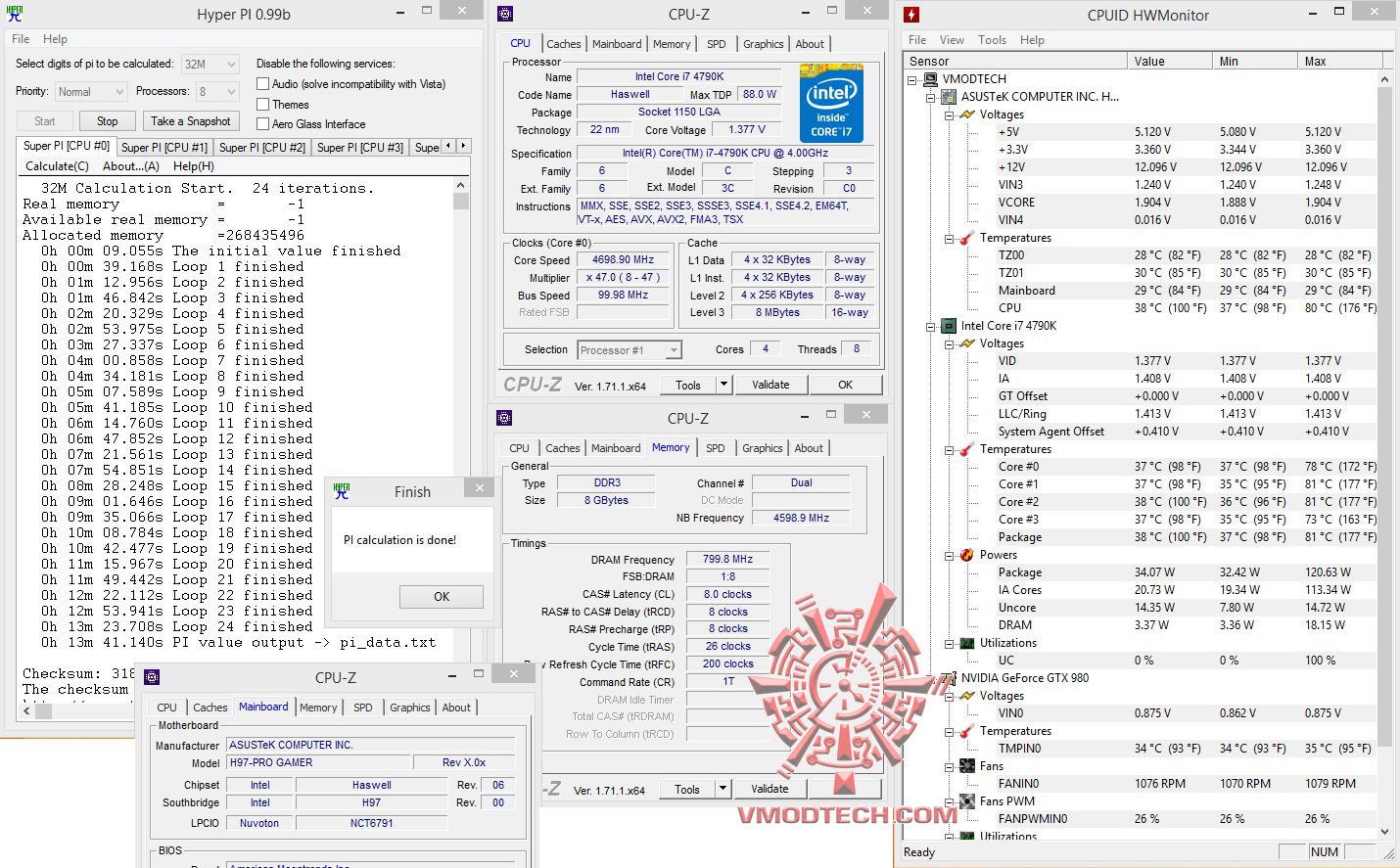Click the CPU-Z icon in the Memory window
1400x868 pixels.
coord(504,418)
